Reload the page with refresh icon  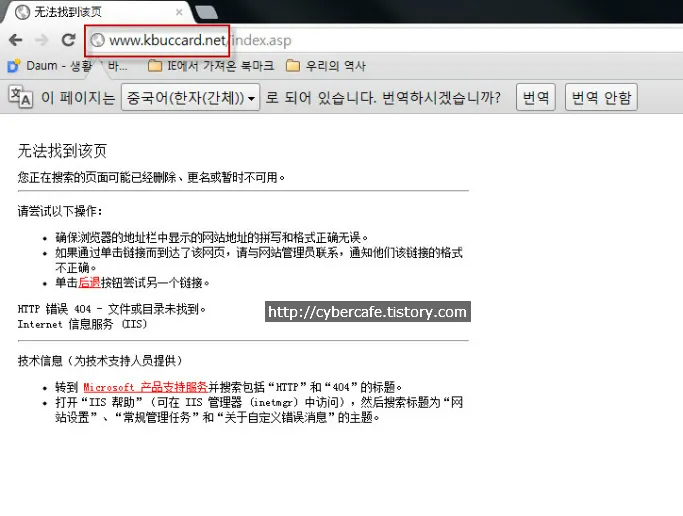click(x=68, y=41)
